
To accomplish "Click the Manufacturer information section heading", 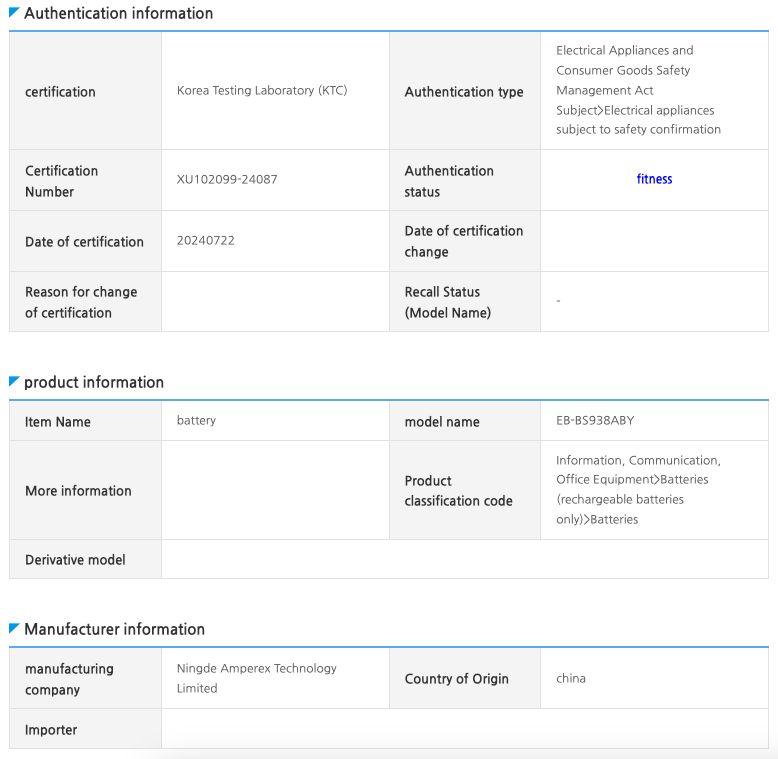I will (114, 630).
